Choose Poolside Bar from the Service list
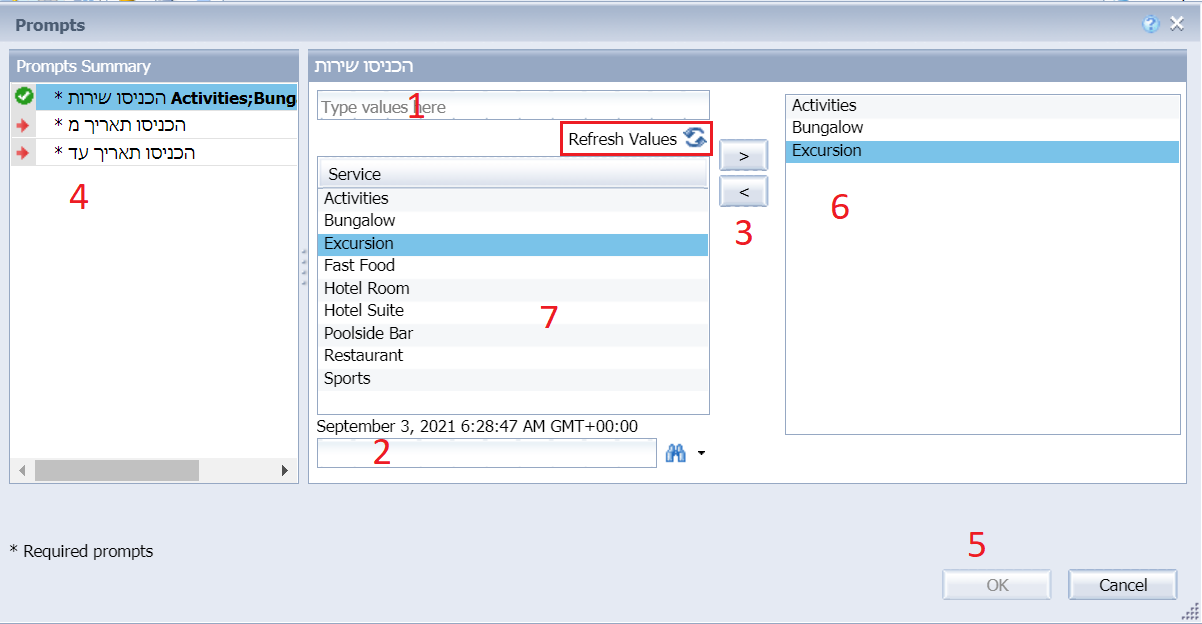The width and height of the screenshot is (1202, 624). [369, 333]
